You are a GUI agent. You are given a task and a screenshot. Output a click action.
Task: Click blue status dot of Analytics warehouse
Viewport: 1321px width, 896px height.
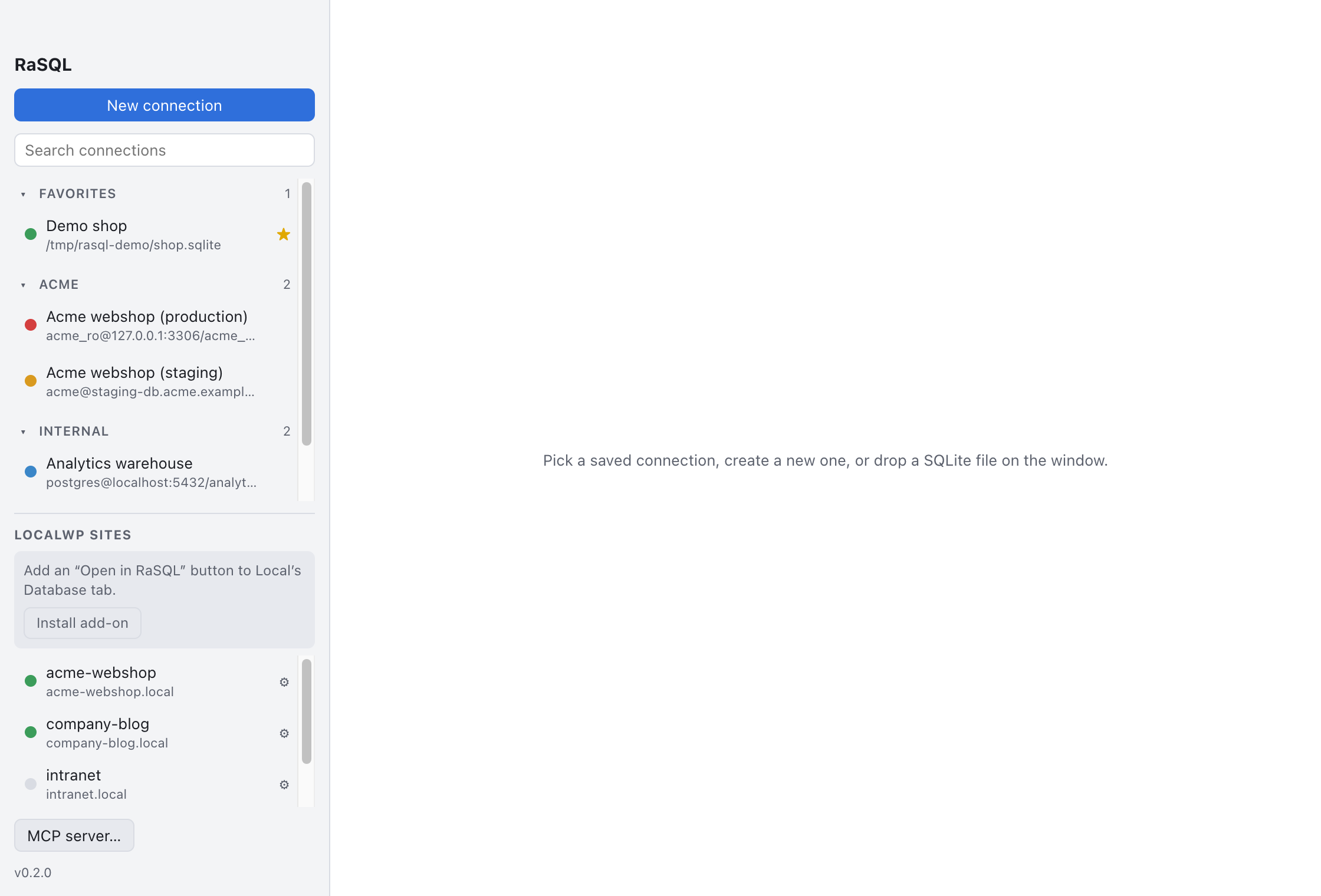(x=31, y=472)
